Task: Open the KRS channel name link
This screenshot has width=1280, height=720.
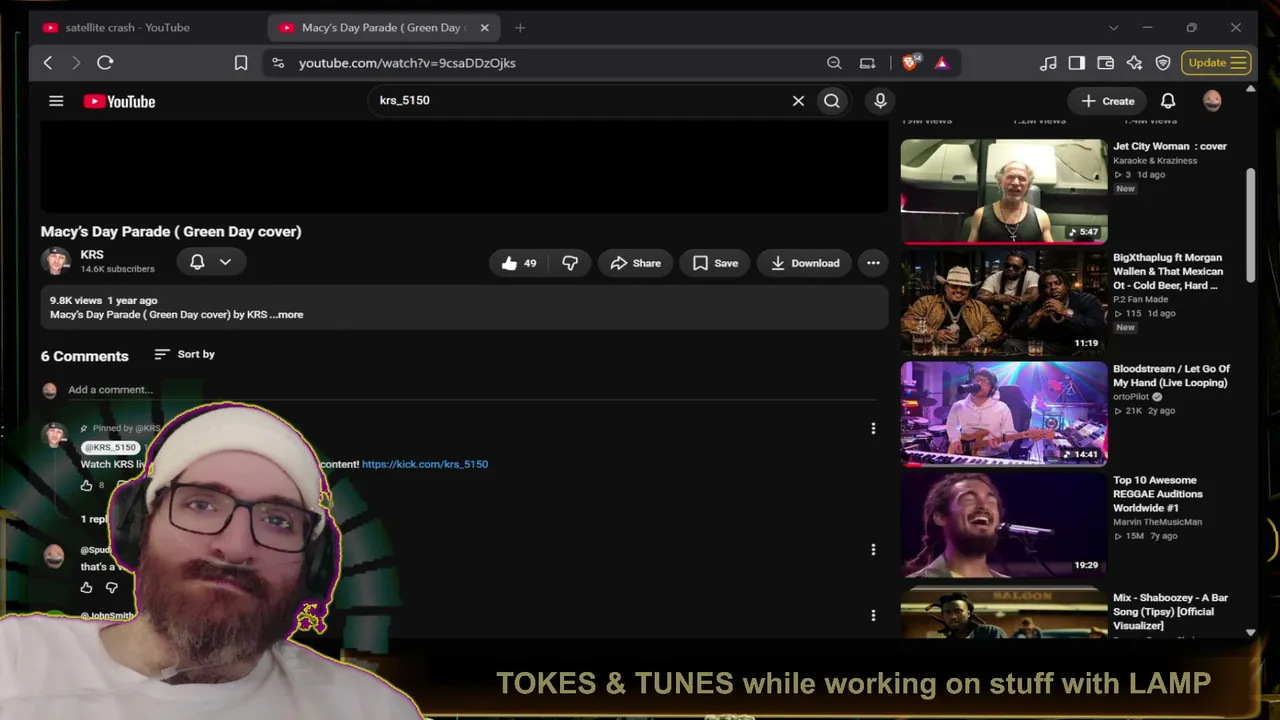Action: click(92, 255)
